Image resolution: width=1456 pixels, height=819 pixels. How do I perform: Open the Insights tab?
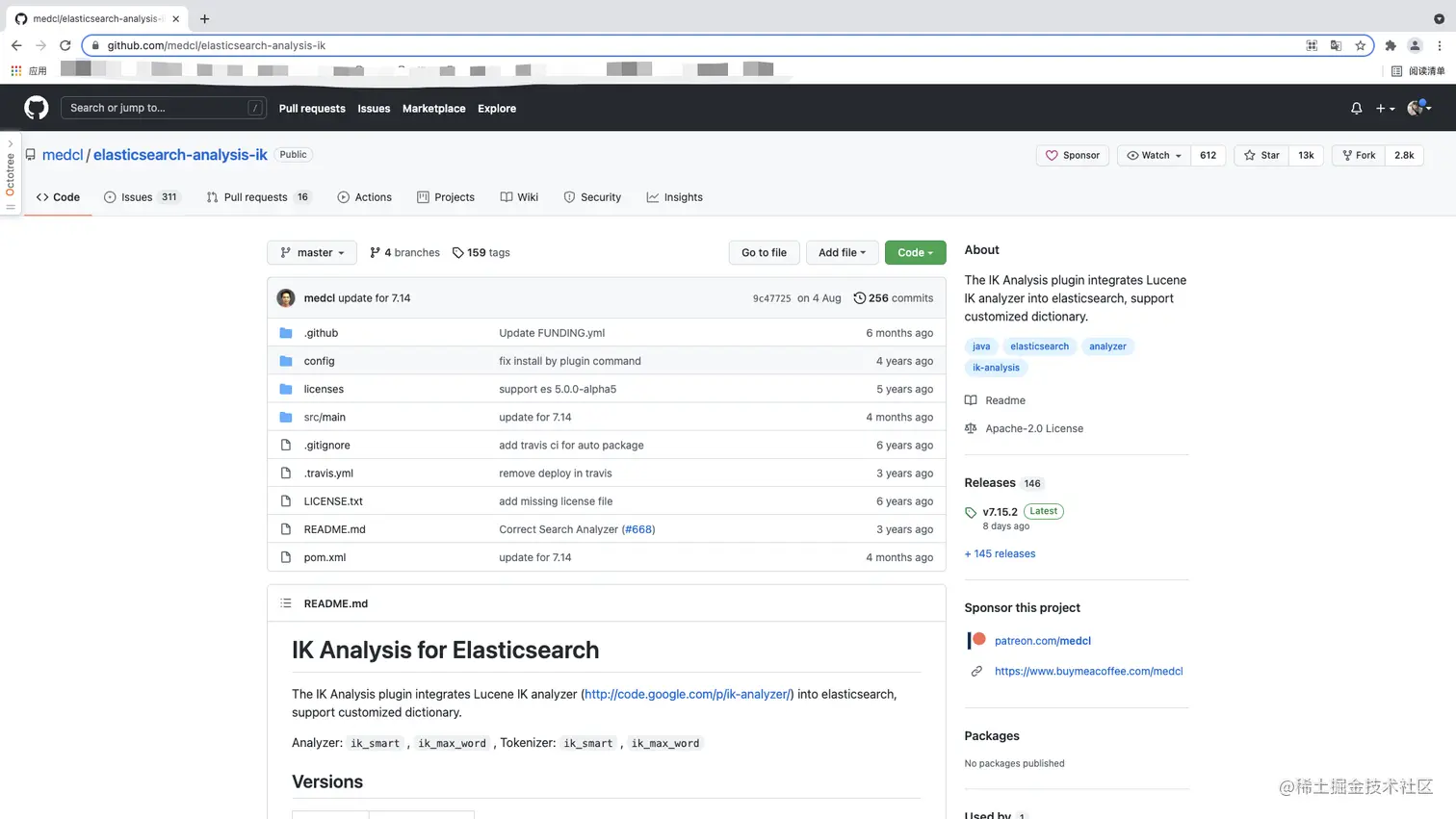click(x=674, y=197)
